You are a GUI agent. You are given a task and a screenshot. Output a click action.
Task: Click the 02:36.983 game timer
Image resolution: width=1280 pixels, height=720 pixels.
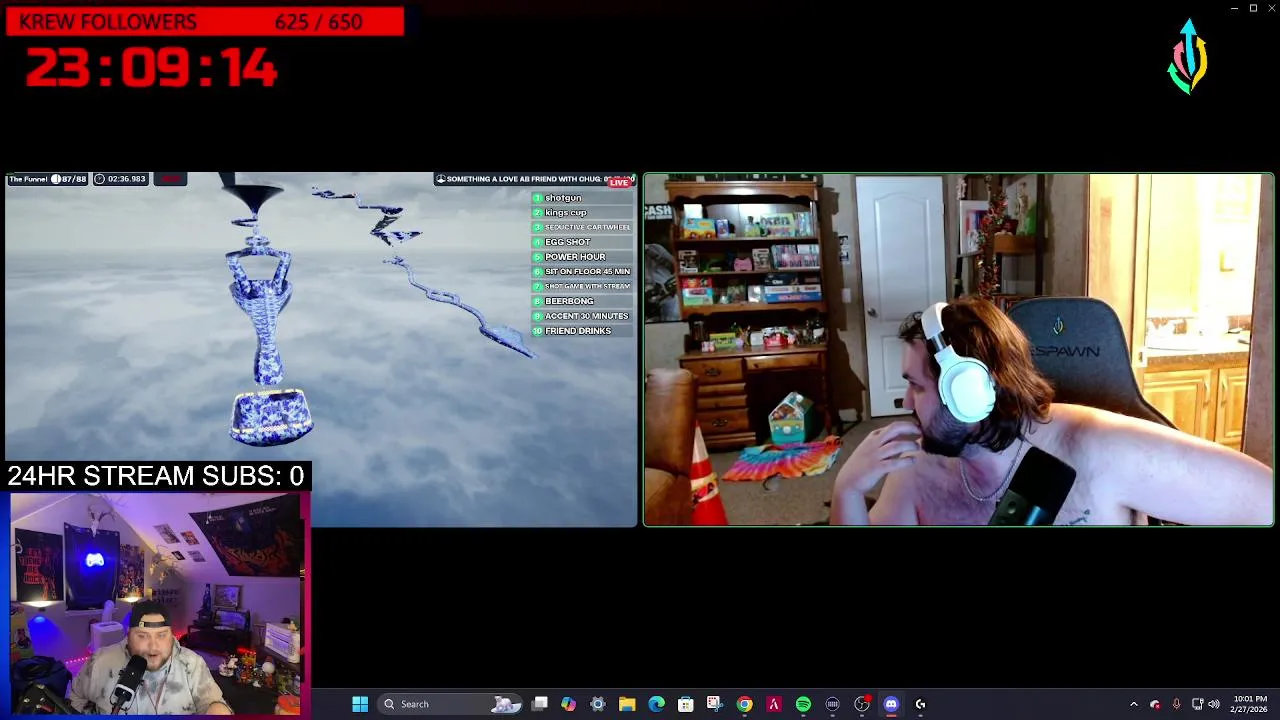(x=121, y=179)
